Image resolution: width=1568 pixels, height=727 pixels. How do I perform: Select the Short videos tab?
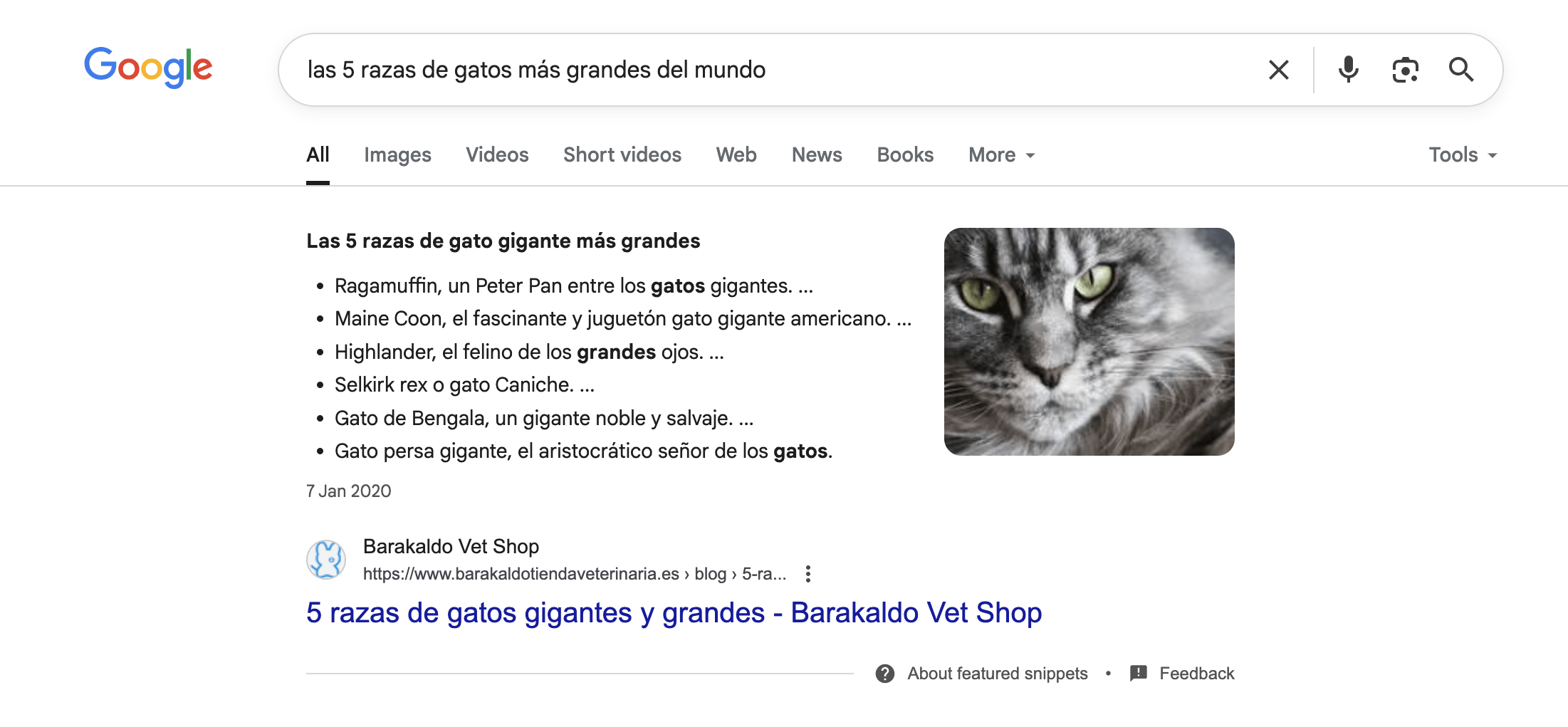tap(622, 155)
